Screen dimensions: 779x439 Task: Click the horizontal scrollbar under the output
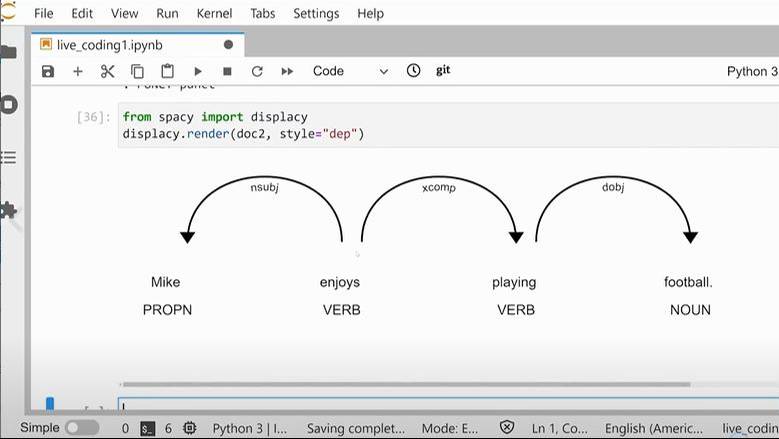tap(406, 384)
